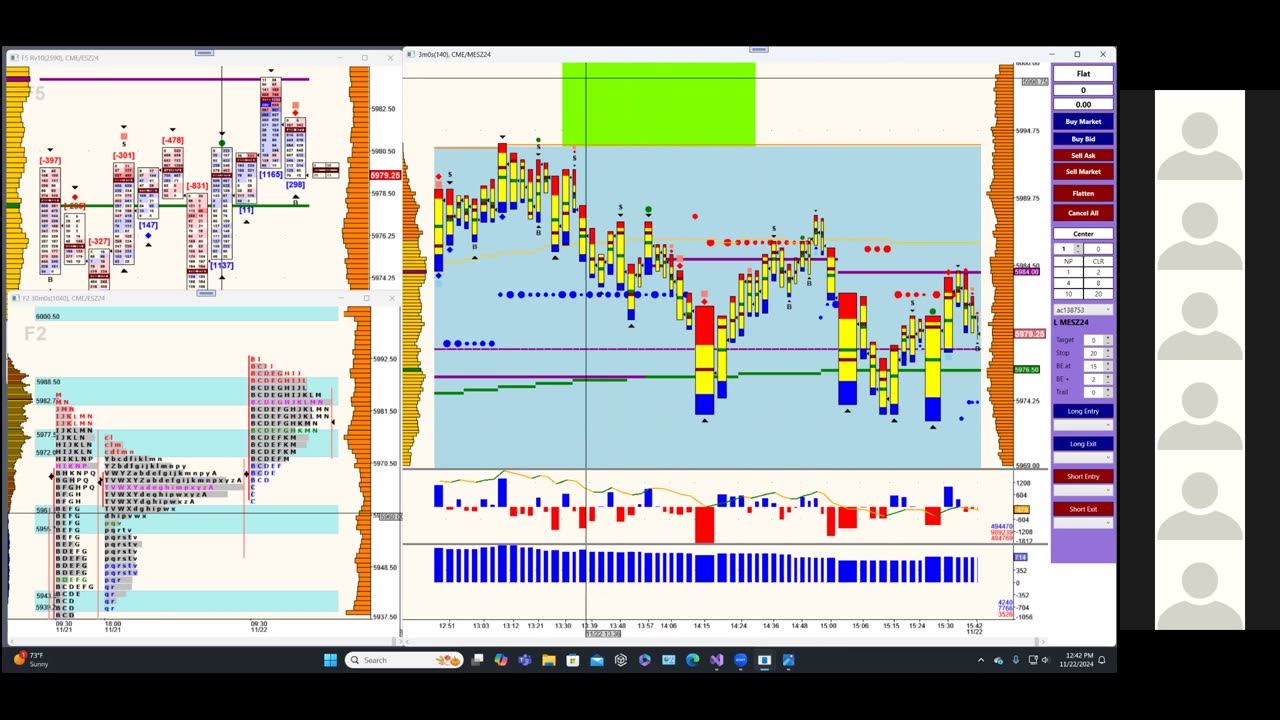
Task: Click the Long Entry button
Action: pyautogui.click(x=1083, y=411)
